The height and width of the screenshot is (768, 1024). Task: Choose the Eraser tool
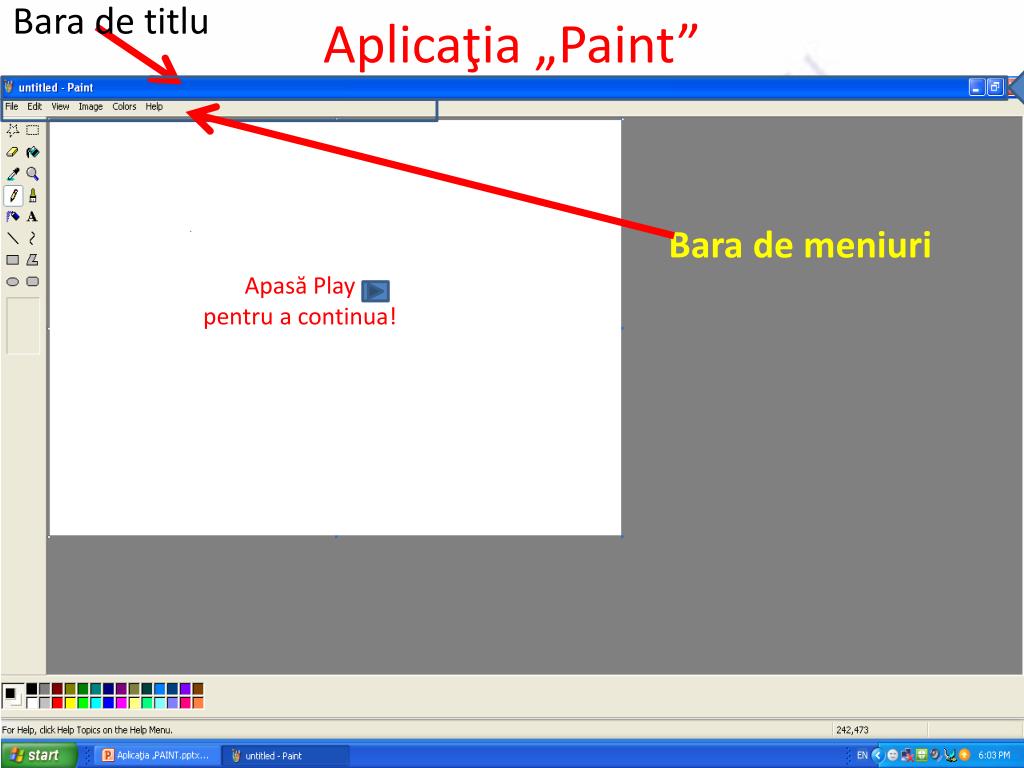(12, 152)
